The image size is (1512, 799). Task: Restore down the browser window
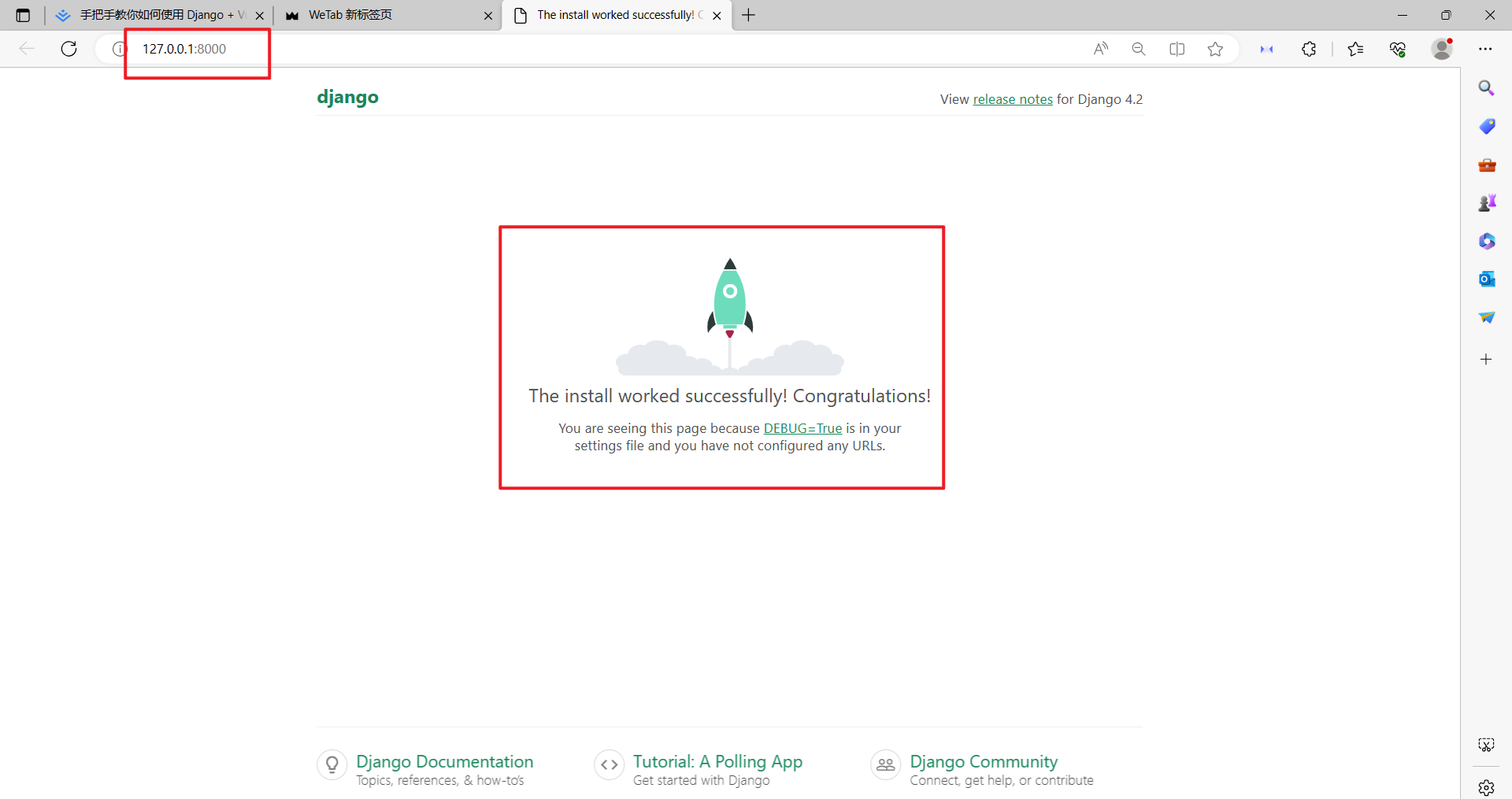click(x=1446, y=15)
